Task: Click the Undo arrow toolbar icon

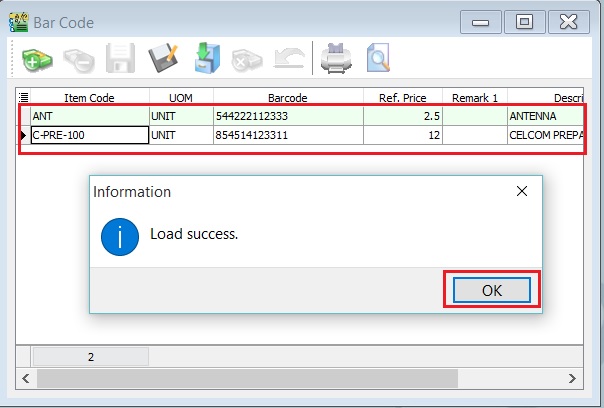Action: pyautogui.click(x=288, y=61)
